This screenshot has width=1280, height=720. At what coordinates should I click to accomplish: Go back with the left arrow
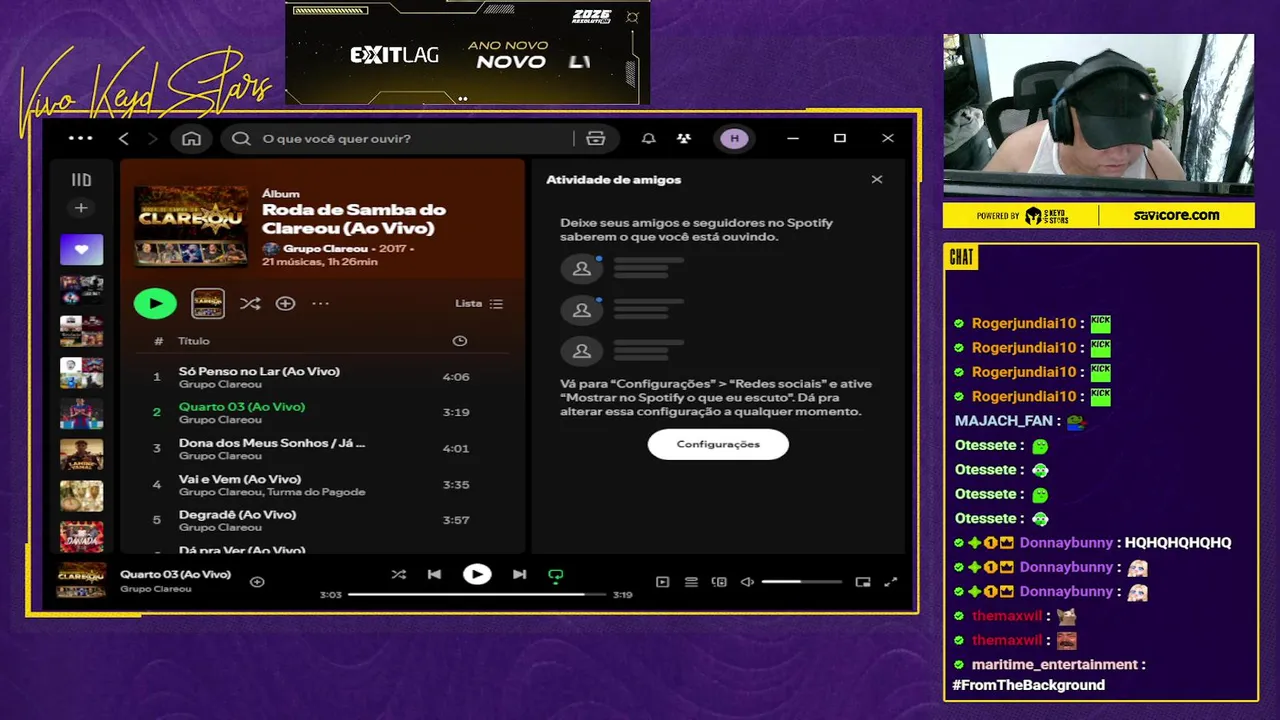pos(124,138)
